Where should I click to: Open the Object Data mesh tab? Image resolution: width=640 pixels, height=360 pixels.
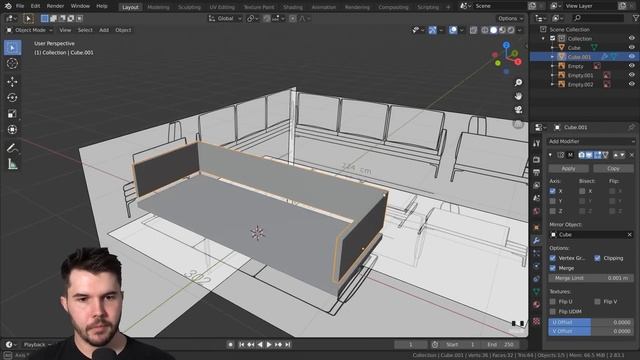[x=537, y=292]
